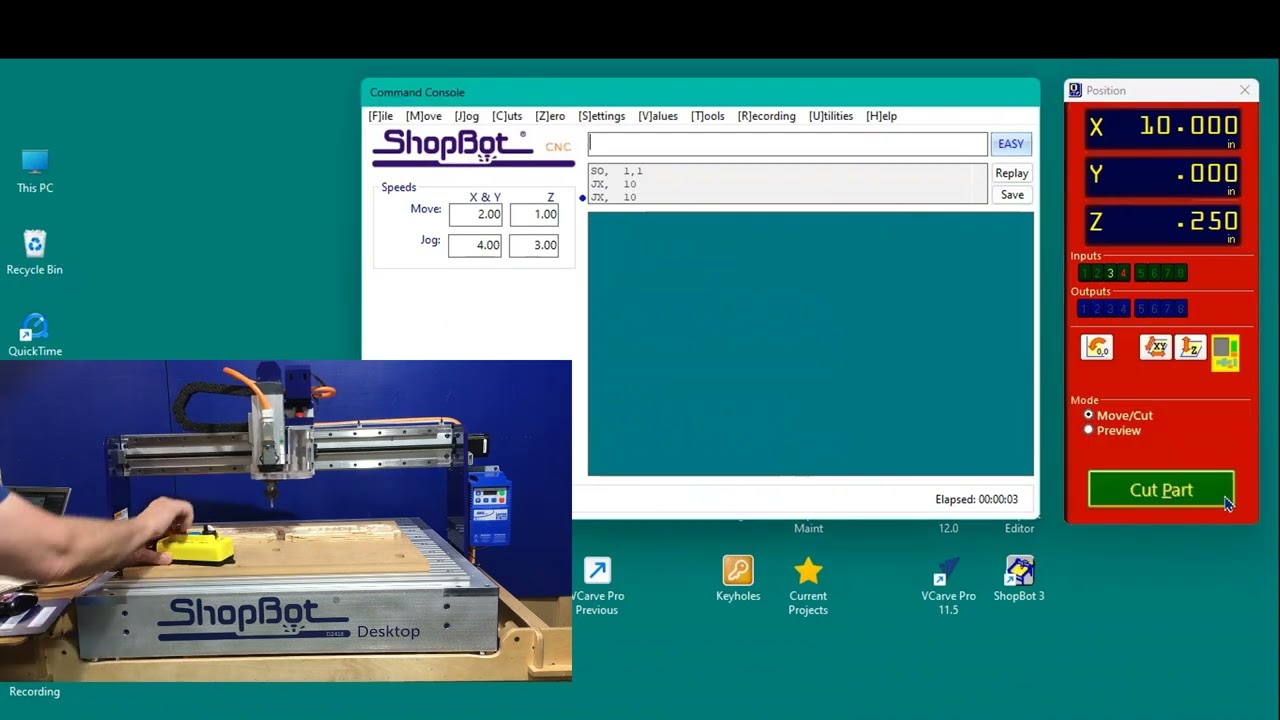Select the QuickTime desktop icon
The height and width of the screenshot is (720, 1280).
[x=35, y=335]
